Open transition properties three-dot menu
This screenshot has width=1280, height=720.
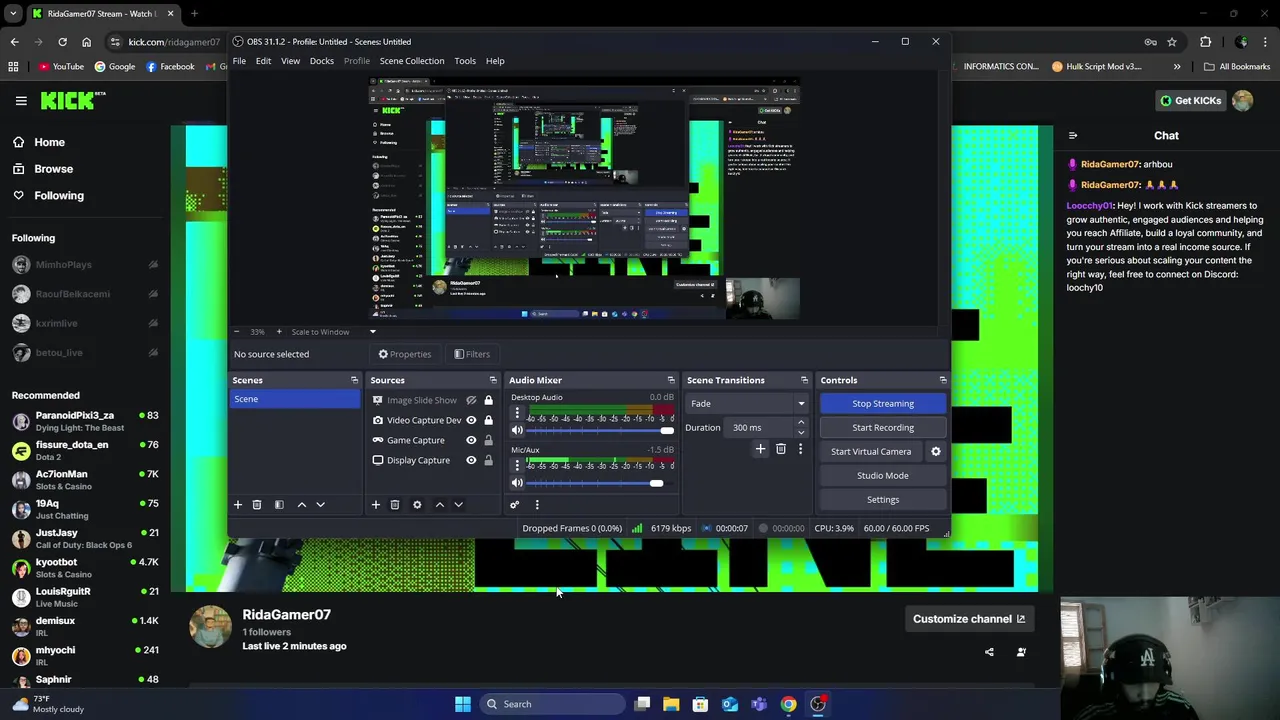point(800,450)
